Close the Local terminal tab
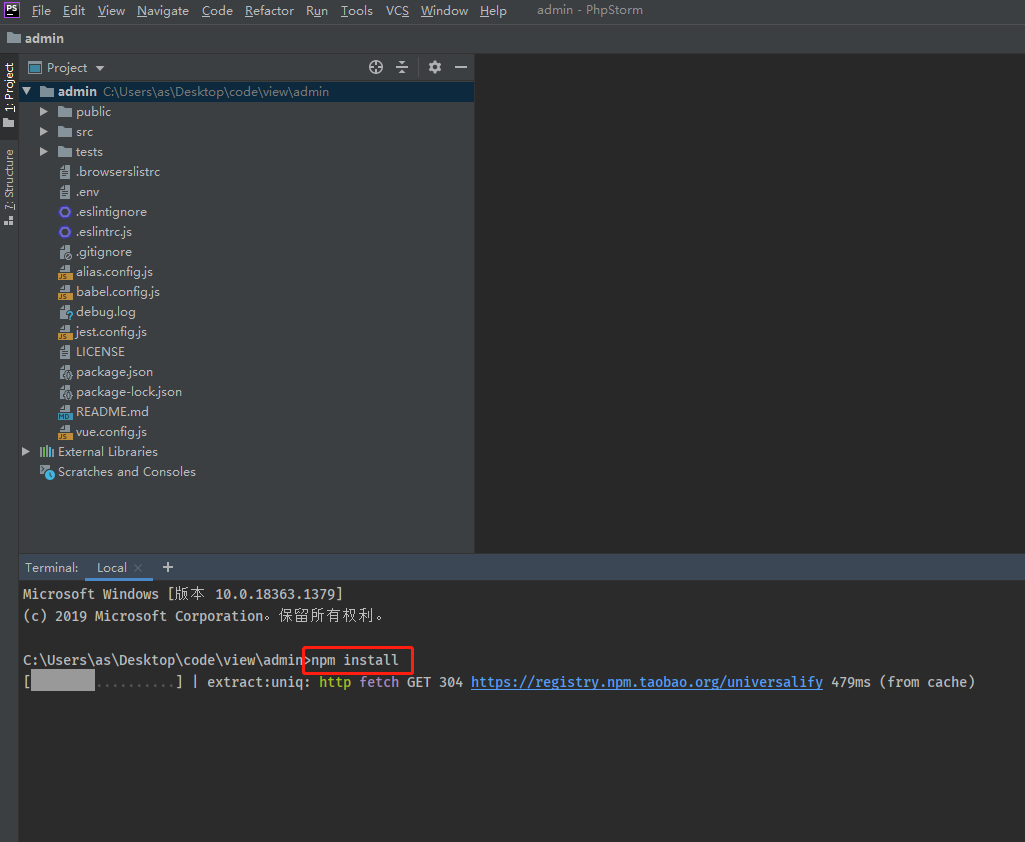 pos(138,568)
